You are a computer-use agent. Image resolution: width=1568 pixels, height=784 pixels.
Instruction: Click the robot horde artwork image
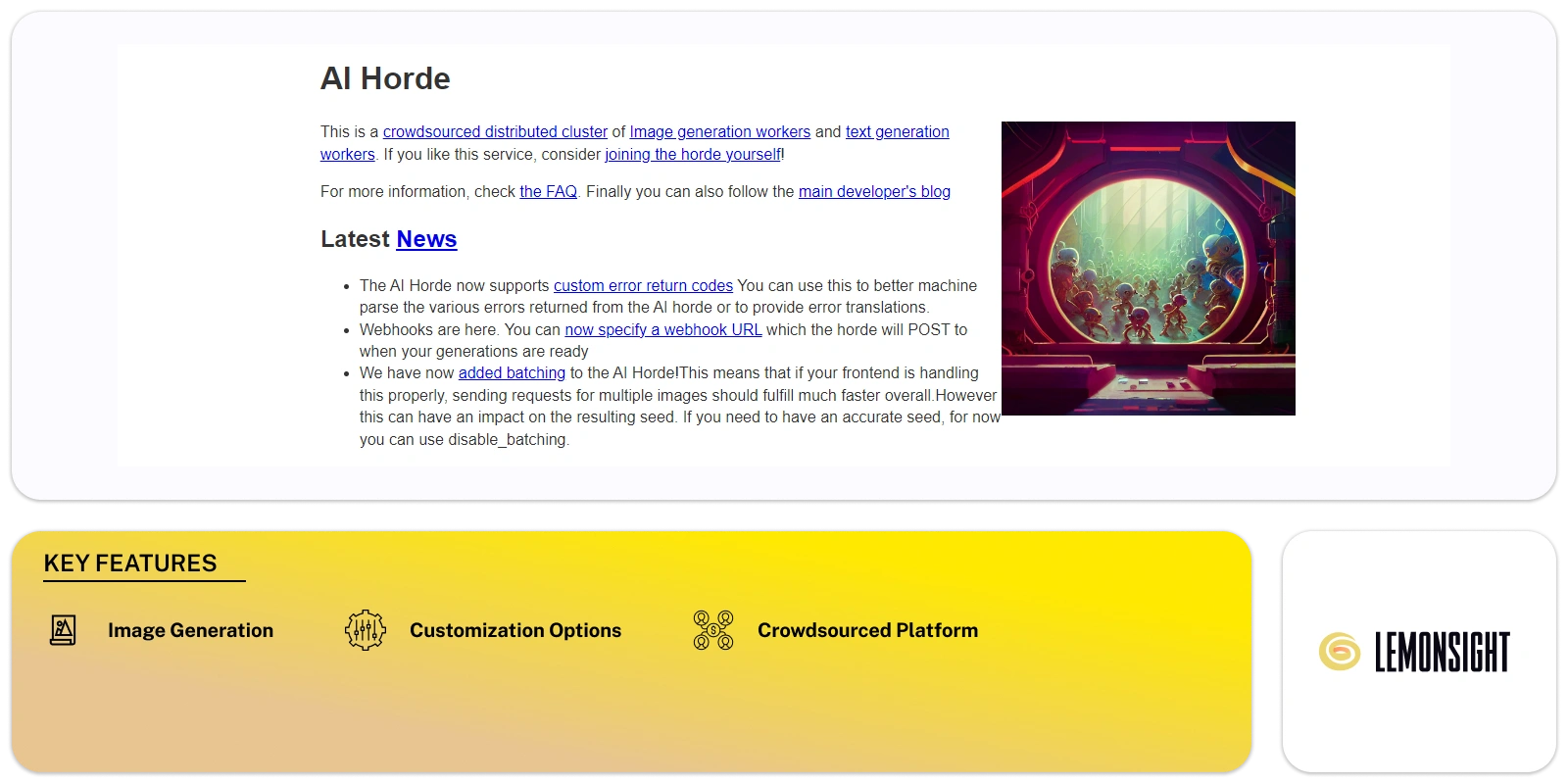pyautogui.click(x=1148, y=269)
